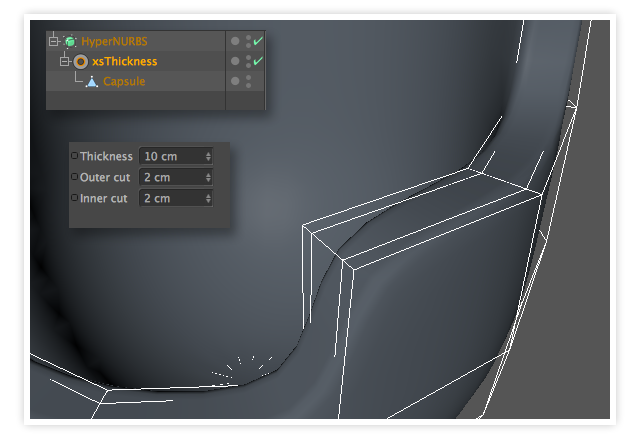The width and height of the screenshot is (640, 447).
Task: Click the Thickness label
Action: (106, 156)
